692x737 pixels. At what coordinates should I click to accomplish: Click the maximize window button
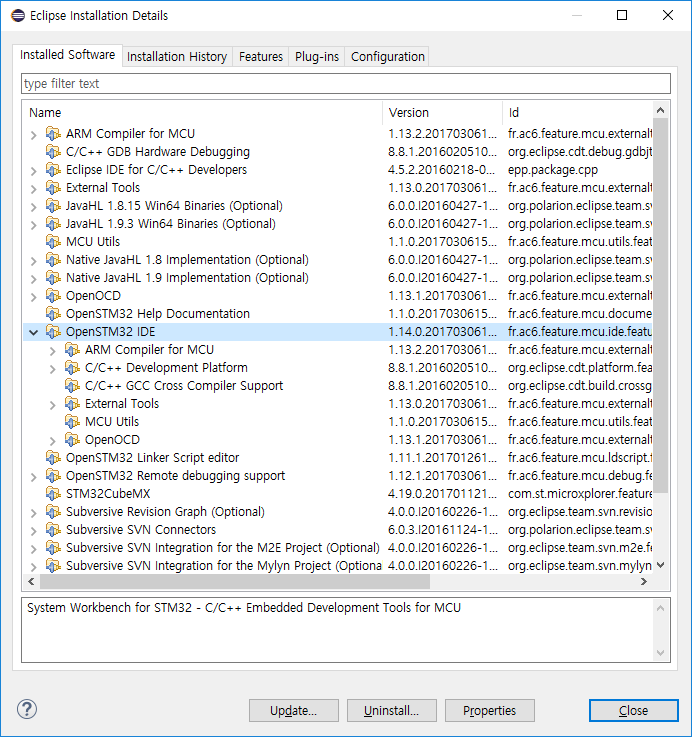(x=622, y=16)
